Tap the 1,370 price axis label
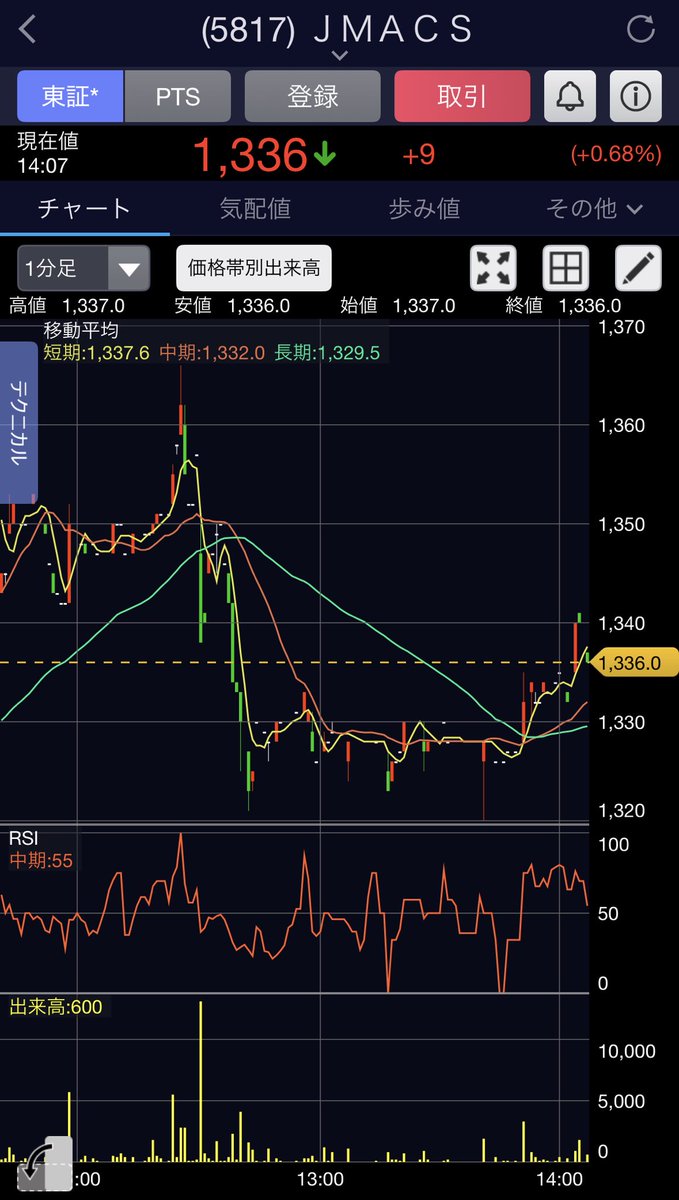This screenshot has width=679, height=1200. click(622, 326)
